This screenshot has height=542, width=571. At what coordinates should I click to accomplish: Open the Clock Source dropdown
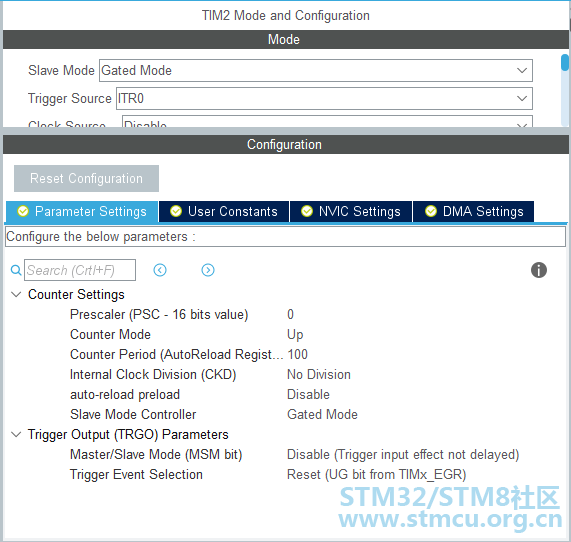(x=327, y=122)
